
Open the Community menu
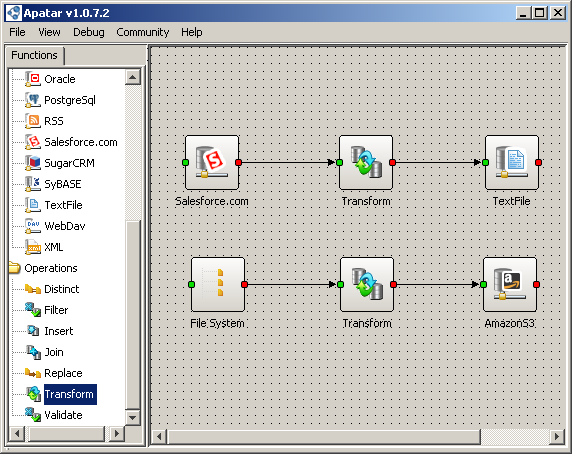coord(143,32)
